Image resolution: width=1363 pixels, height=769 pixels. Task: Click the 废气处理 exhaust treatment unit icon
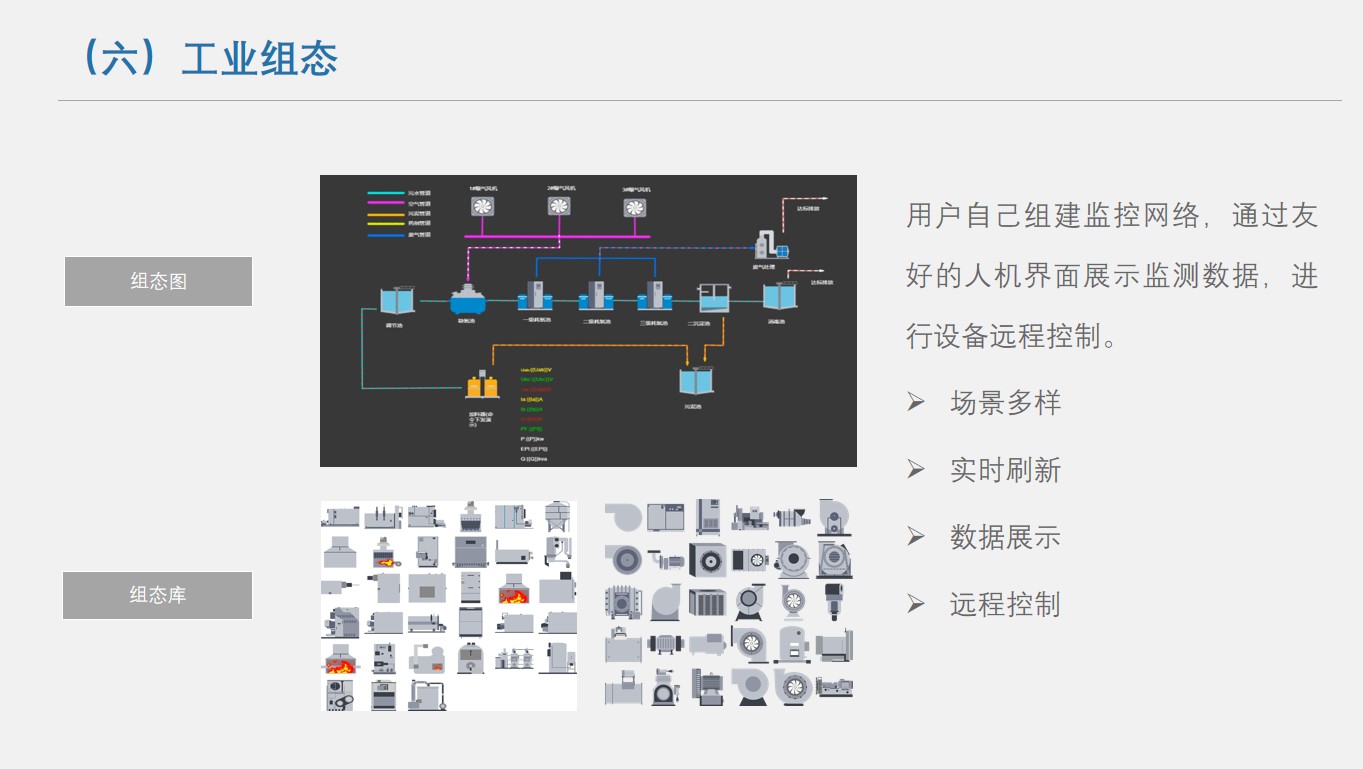770,245
